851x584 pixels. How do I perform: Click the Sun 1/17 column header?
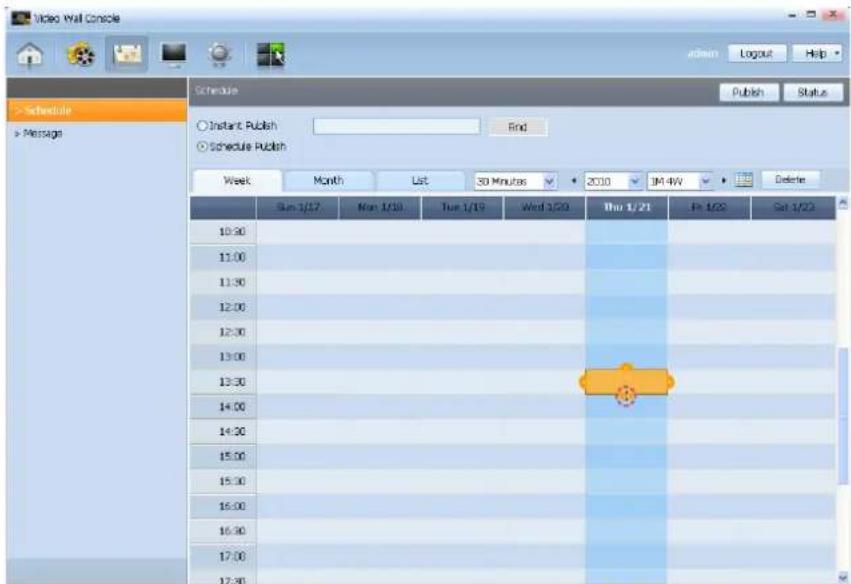(298, 207)
